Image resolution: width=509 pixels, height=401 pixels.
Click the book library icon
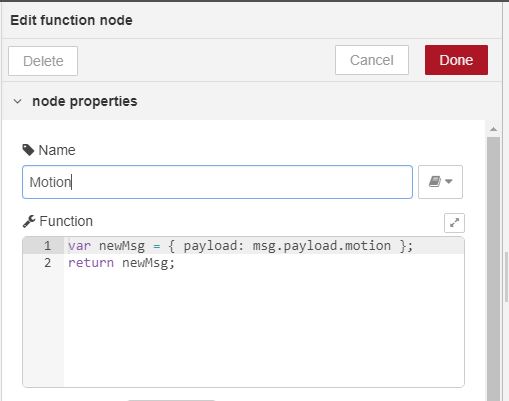(x=435, y=181)
